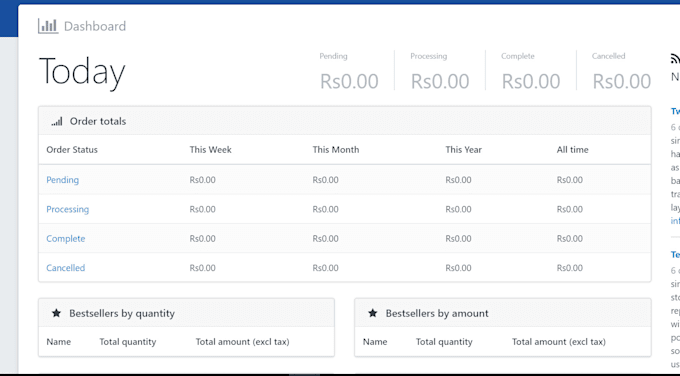Click the Complete Rs0.00 today summary

(x=531, y=72)
